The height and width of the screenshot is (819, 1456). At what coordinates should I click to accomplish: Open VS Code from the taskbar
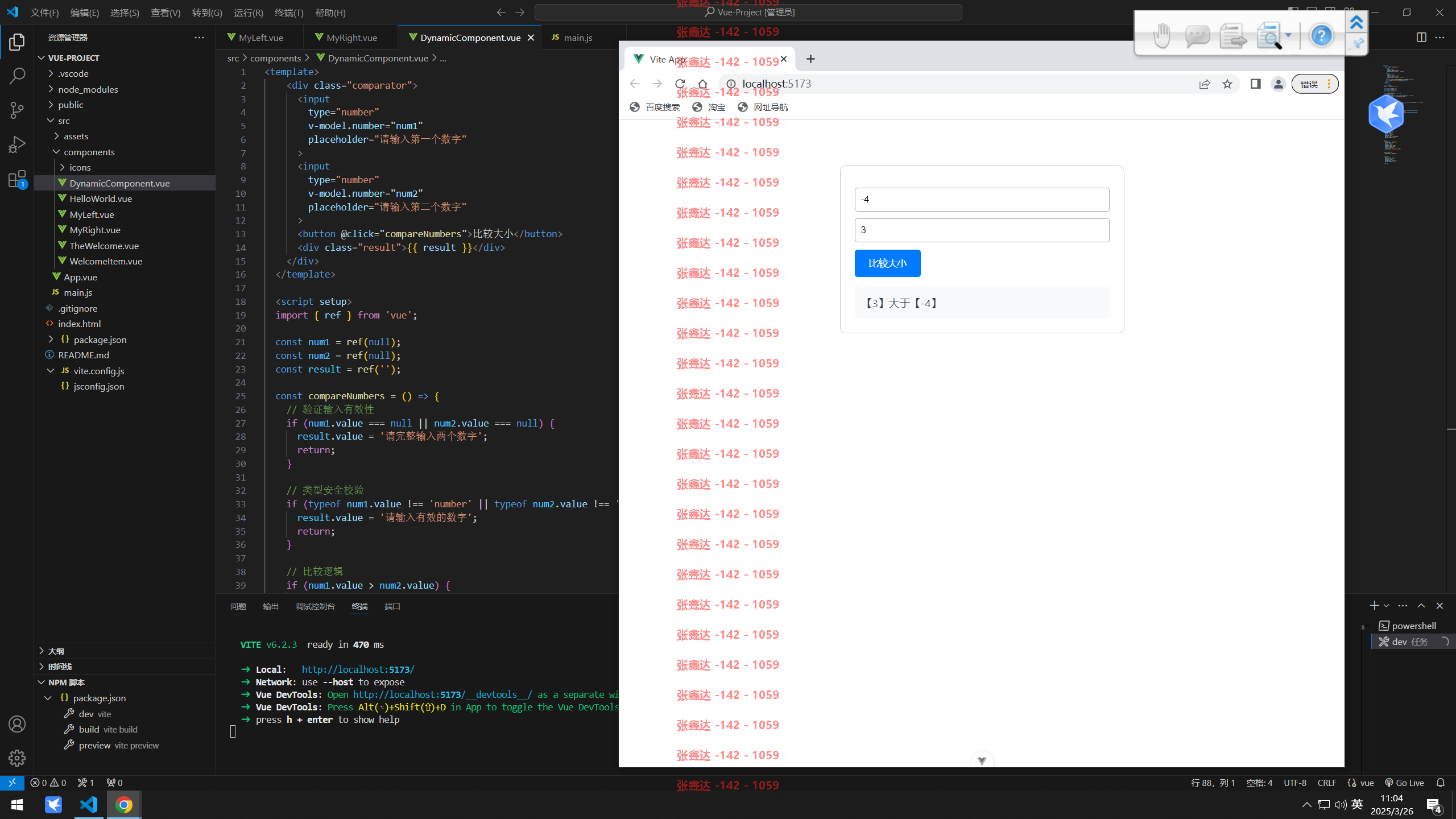click(89, 805)
